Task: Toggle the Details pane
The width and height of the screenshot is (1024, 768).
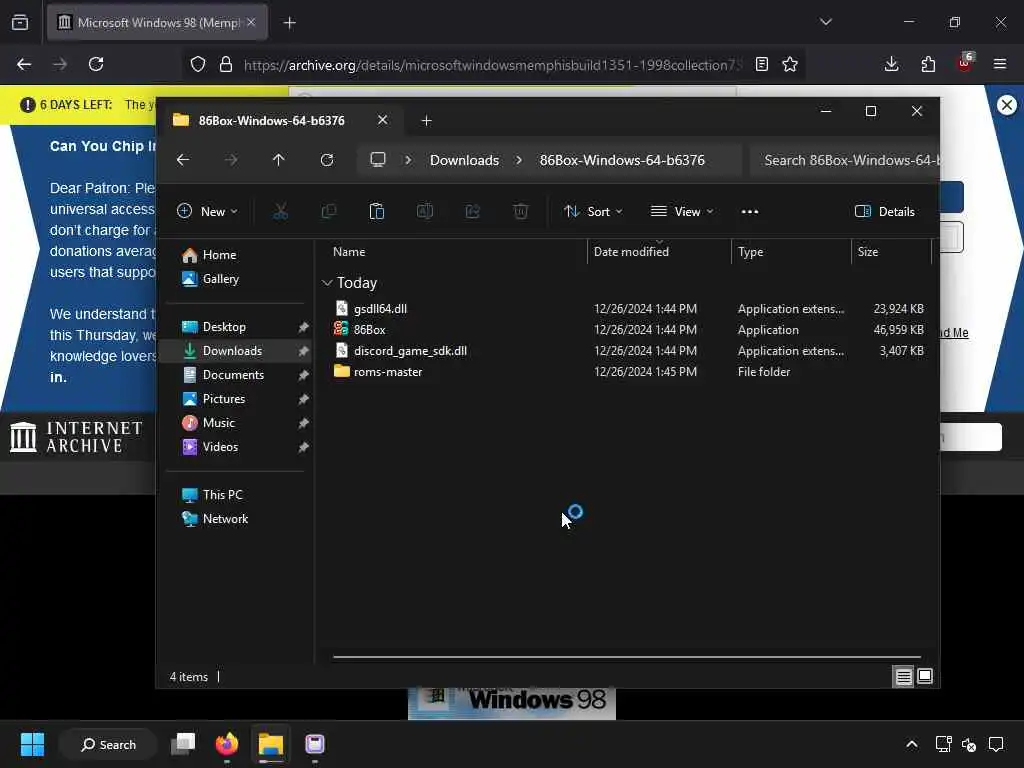Action: (x=885, y=212)
